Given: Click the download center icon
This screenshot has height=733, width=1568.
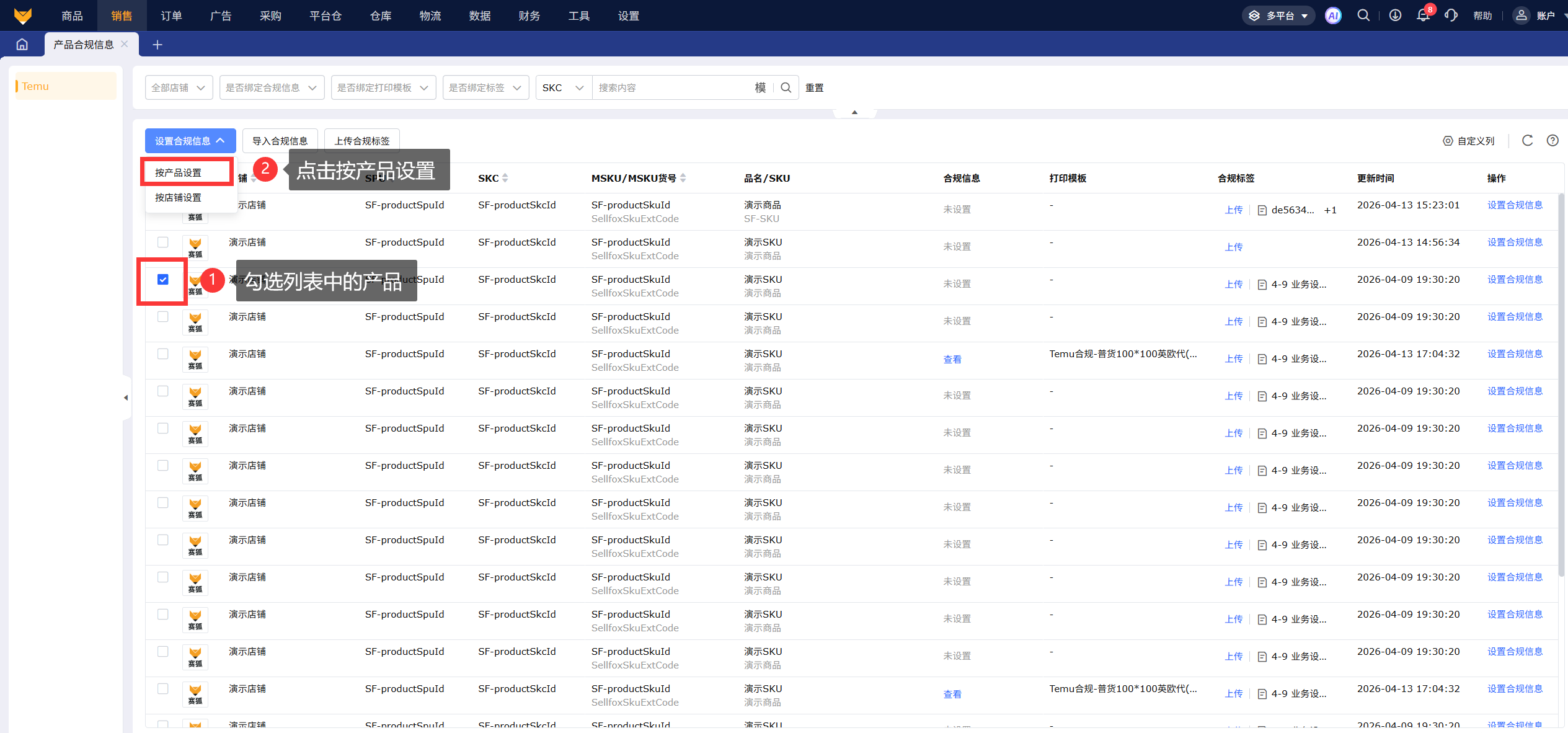Looking at the screenshot, I should pyautogui.click(x=1395, y=16).
